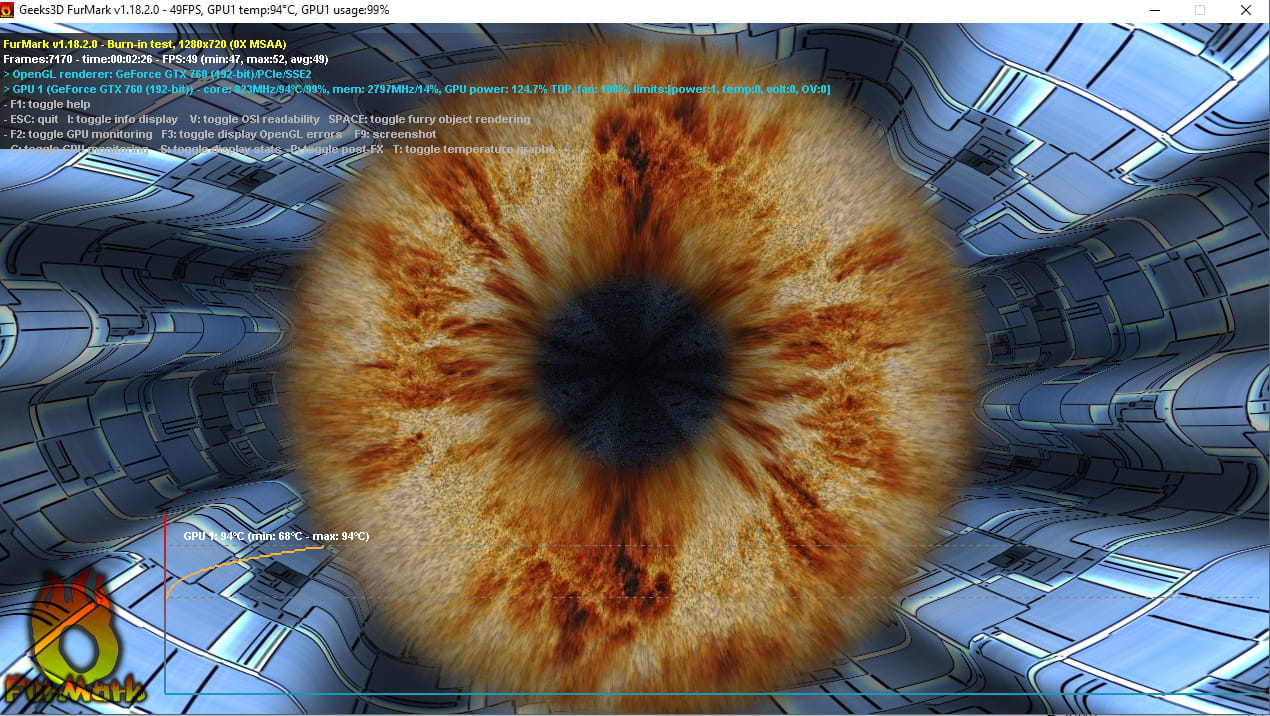Image resolution: width=1270 pixels, height=716 pixels.
Task: Click 'F3: toggle display OpenGL errors' hint
Action: pyautogui.click(x=251, y=134)
